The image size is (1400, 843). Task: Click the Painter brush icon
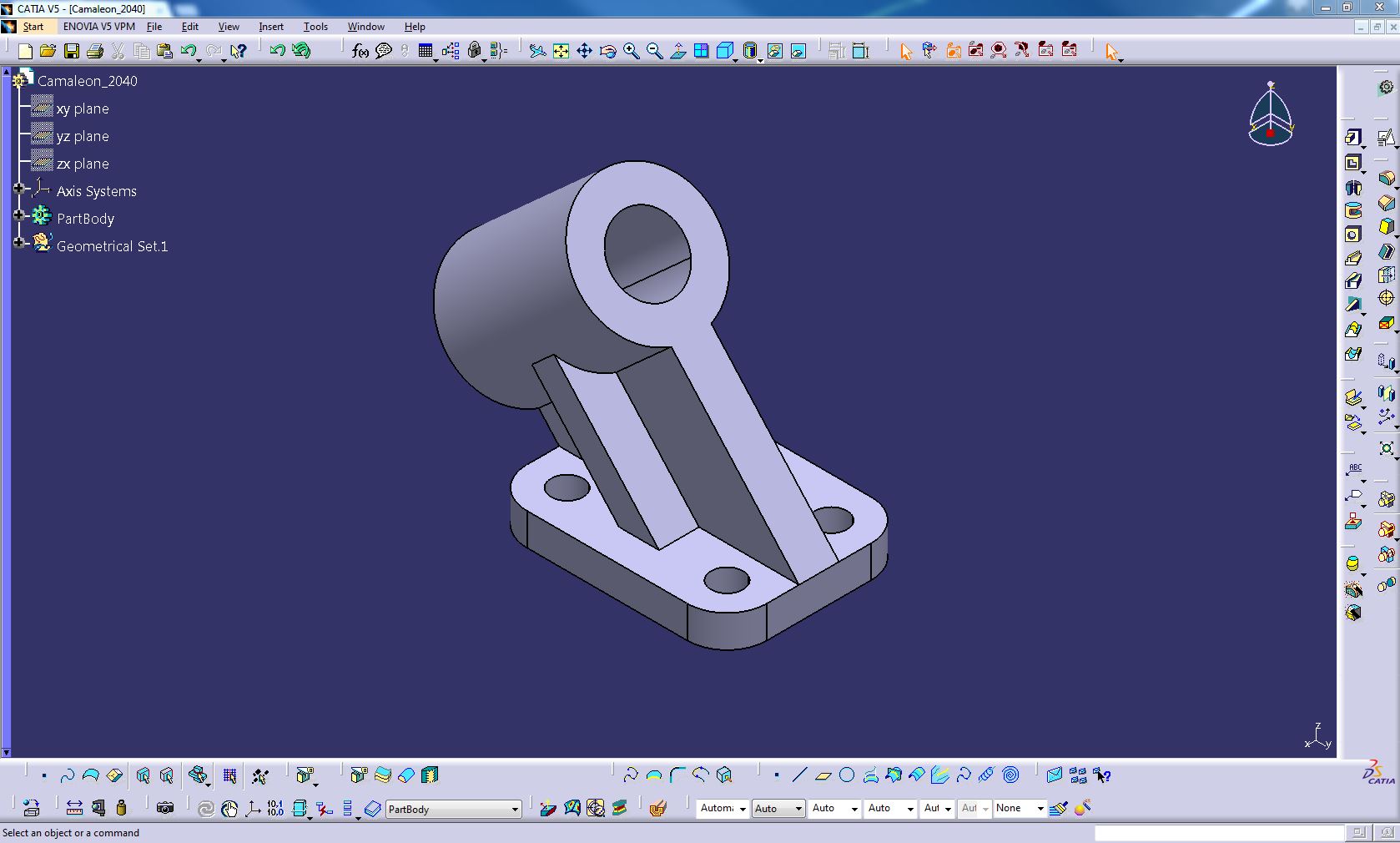(x=1058, y=808)
